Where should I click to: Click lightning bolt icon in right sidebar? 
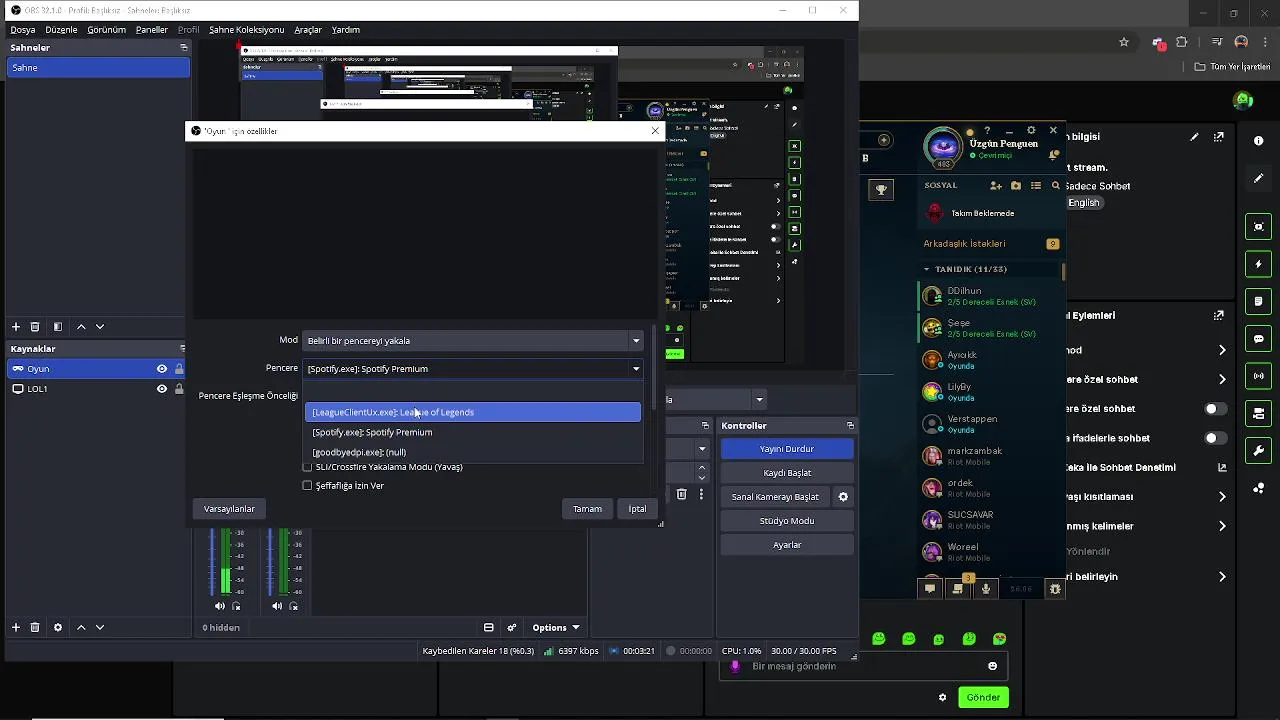(x=1259, y=264)
